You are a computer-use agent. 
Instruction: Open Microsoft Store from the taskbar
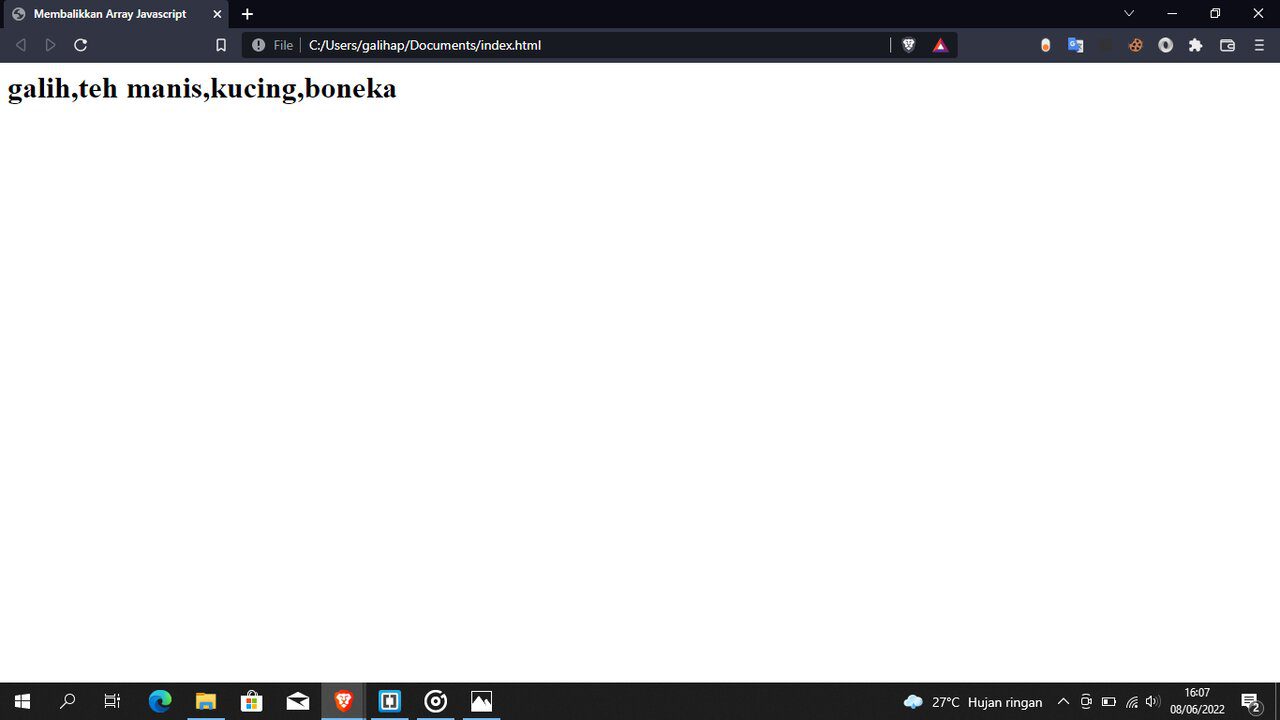[x=252, y=701]
